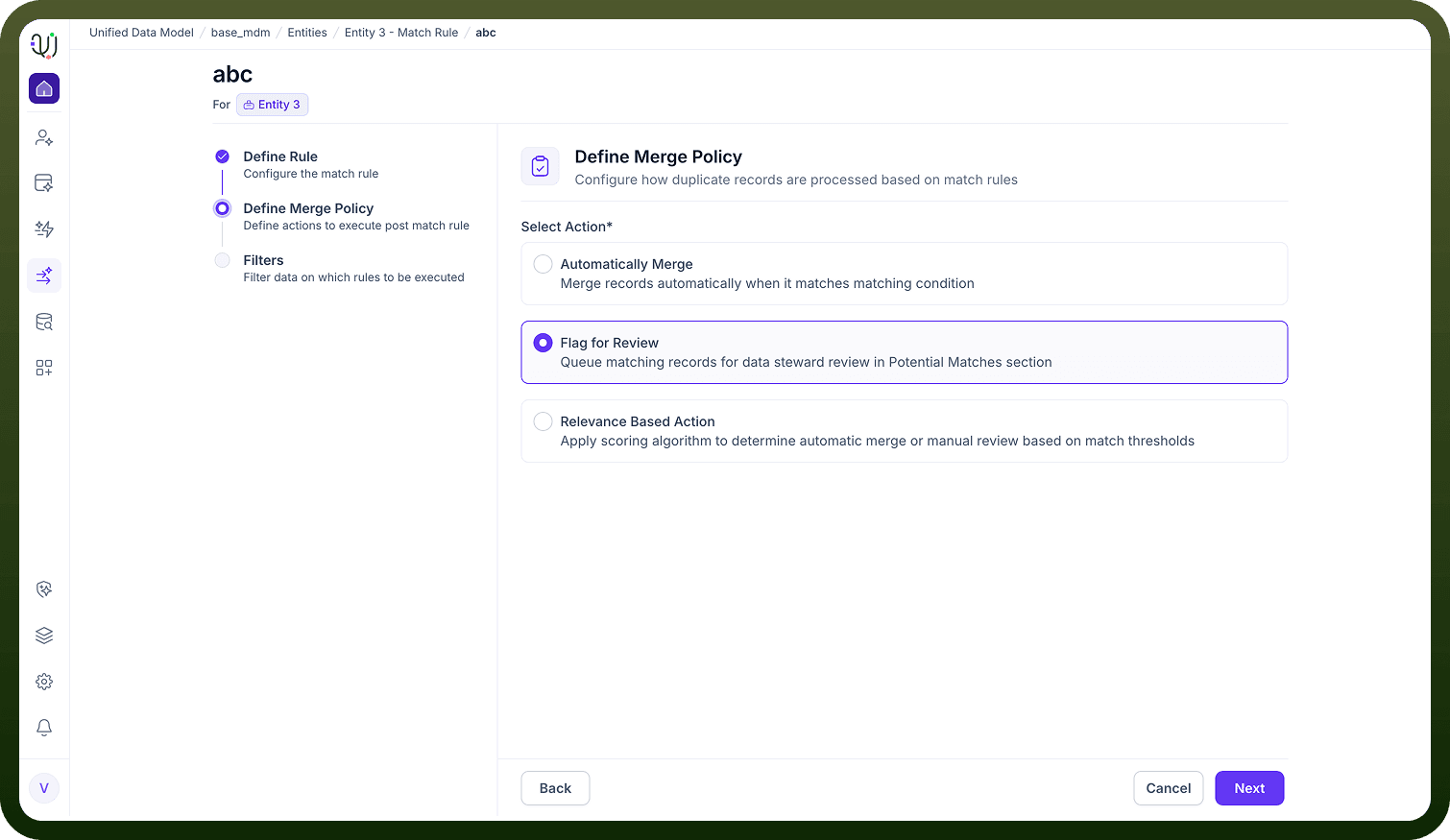Click the layers stack icon in sidebar
The width and height of the screenshot is (1450, 840).
[x=44, y=636]
